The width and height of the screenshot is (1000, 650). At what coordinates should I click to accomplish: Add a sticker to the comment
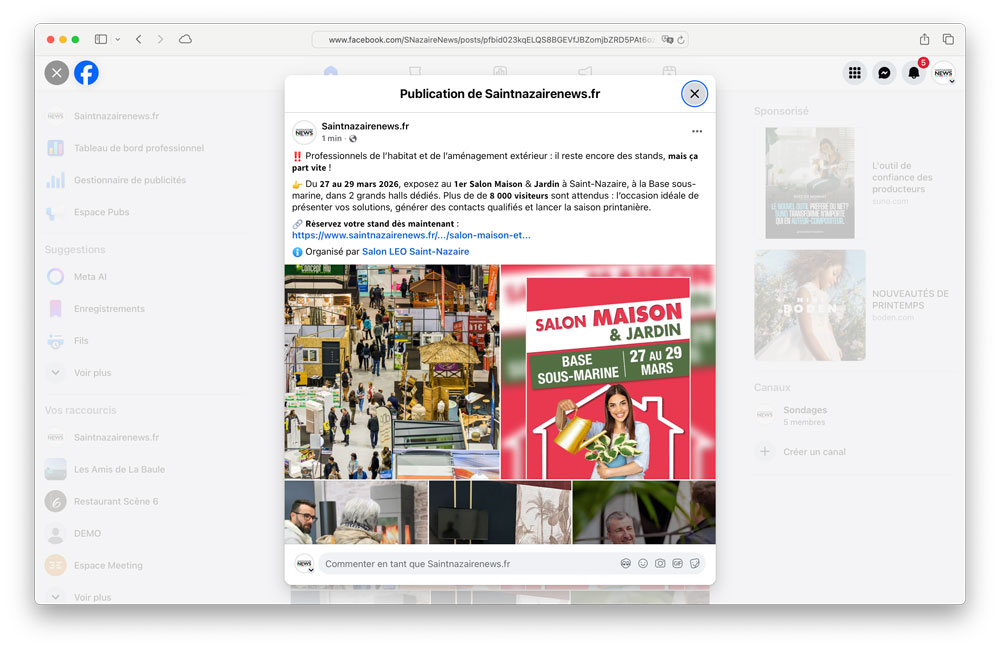pyautogui.click(x=695, y=564)
